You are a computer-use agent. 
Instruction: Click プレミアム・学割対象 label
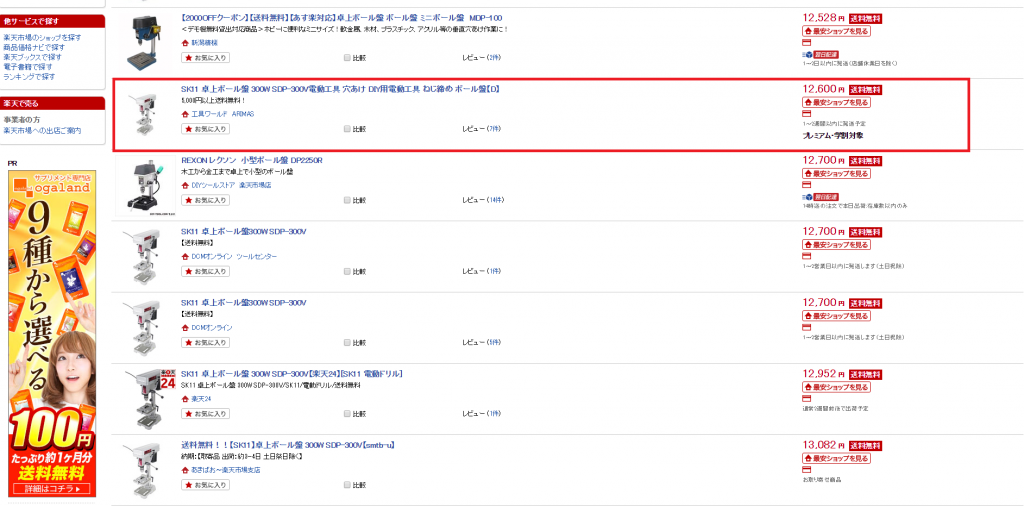pos(833,136)
